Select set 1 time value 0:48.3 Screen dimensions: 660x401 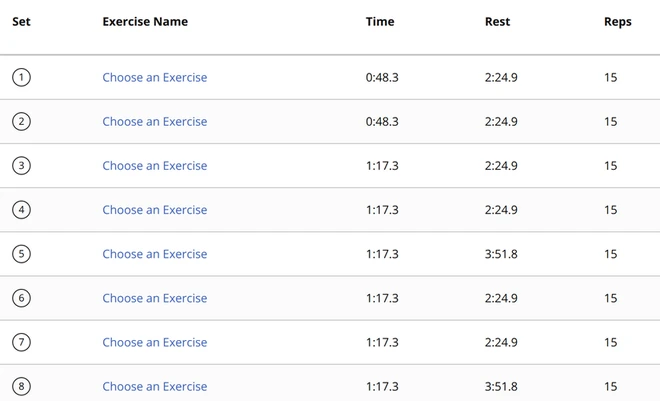coord(382,77)
